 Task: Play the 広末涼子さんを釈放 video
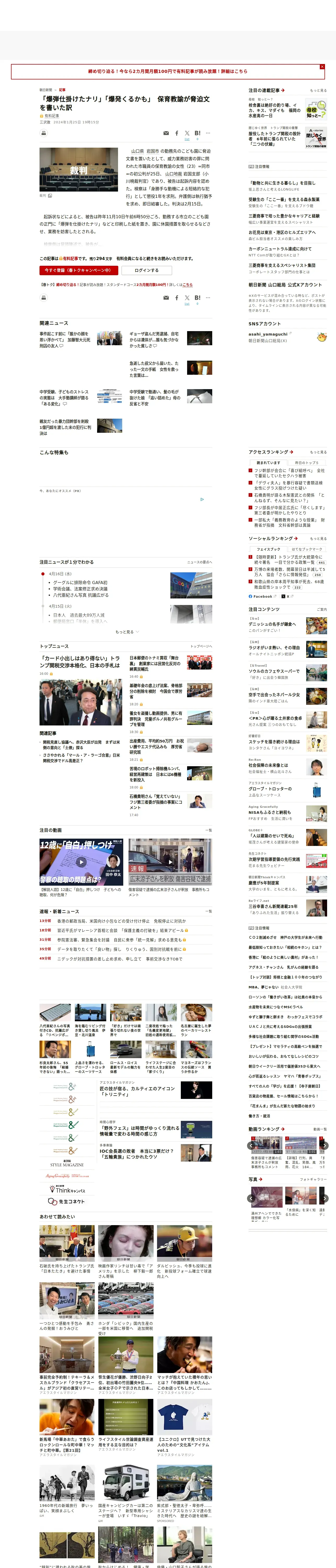(170, 862)
